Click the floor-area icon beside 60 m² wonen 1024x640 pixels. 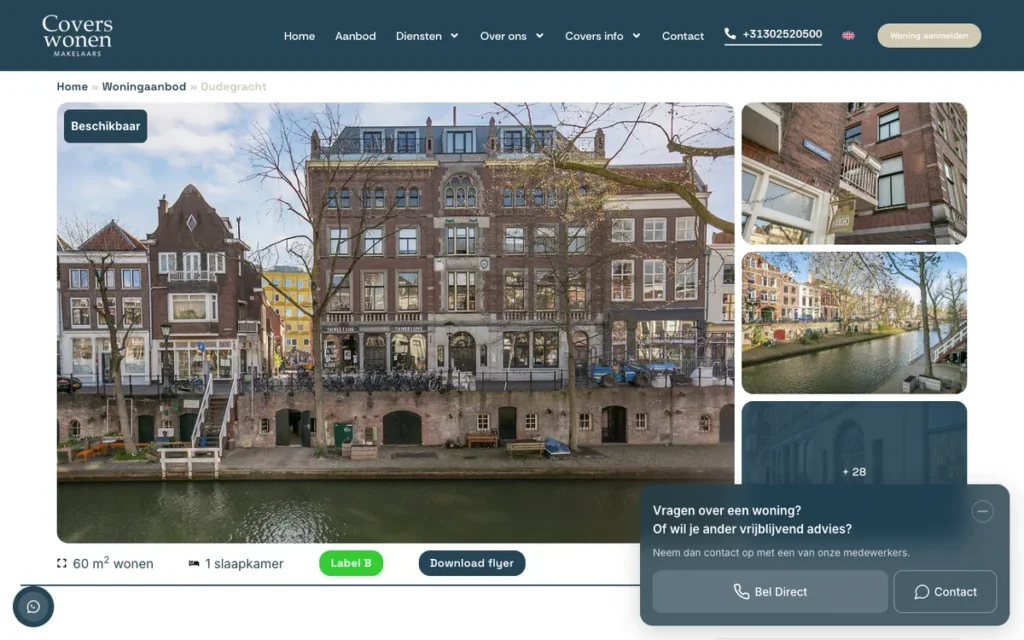click(x=61, y=563)
